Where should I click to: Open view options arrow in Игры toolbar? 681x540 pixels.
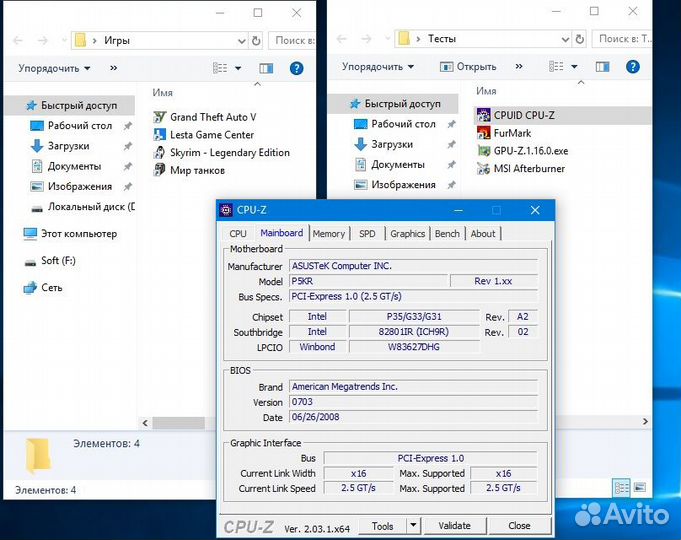(238, 68)
